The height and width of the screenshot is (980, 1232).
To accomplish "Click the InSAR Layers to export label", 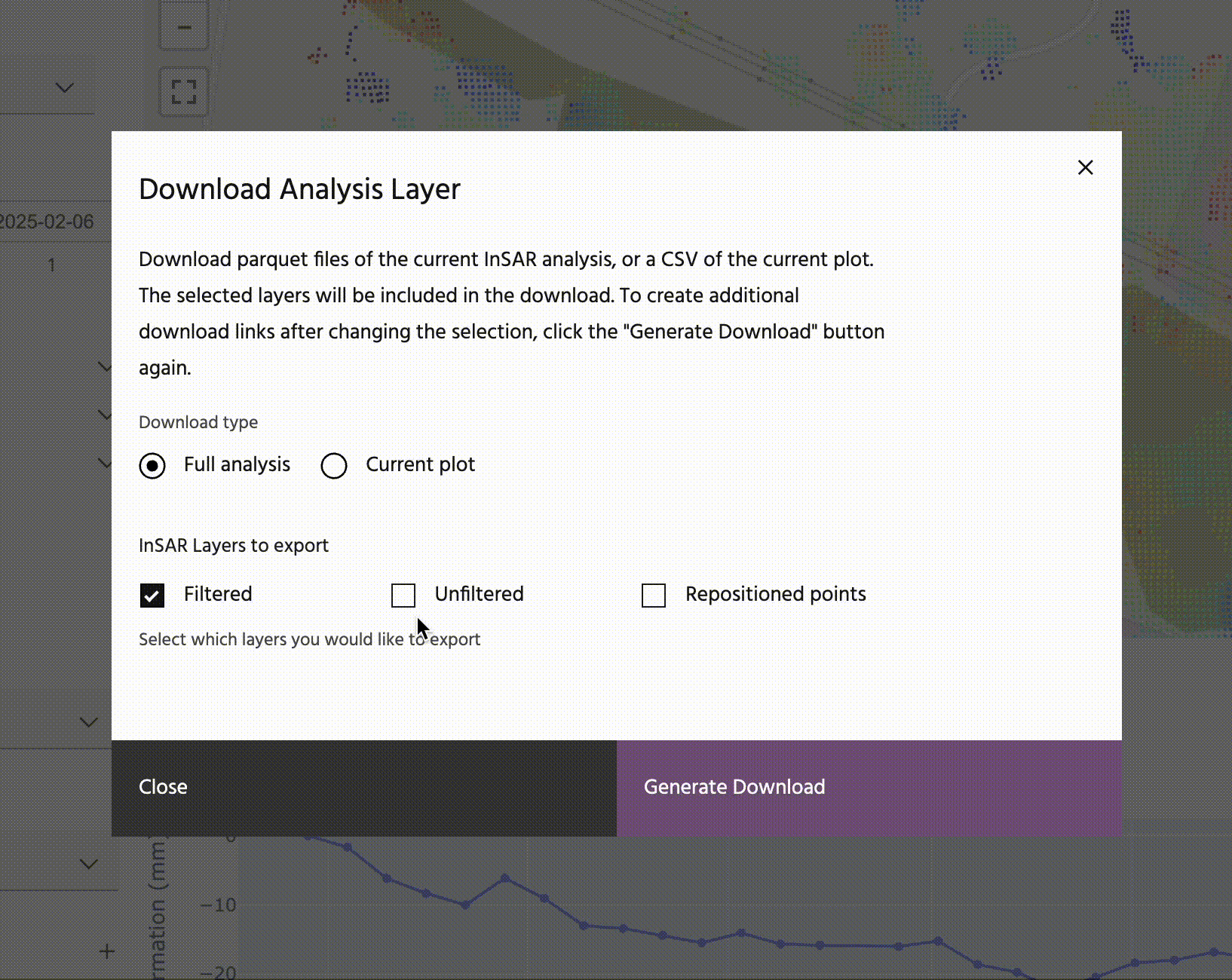I will point(234,546).
